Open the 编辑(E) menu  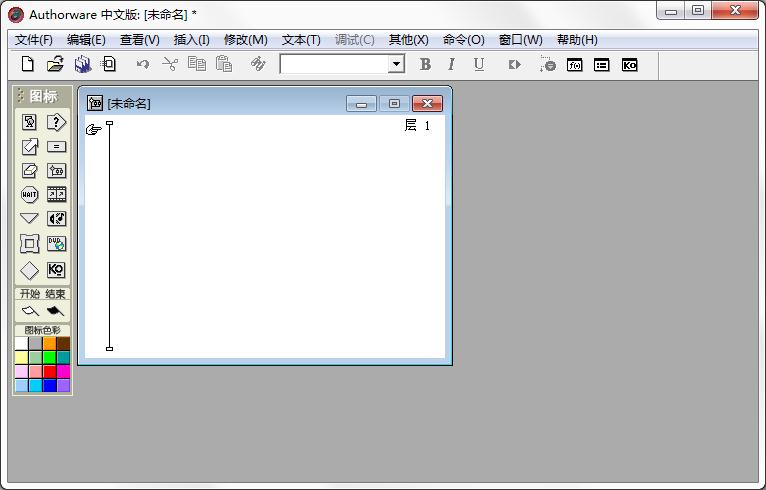point(86,40)
